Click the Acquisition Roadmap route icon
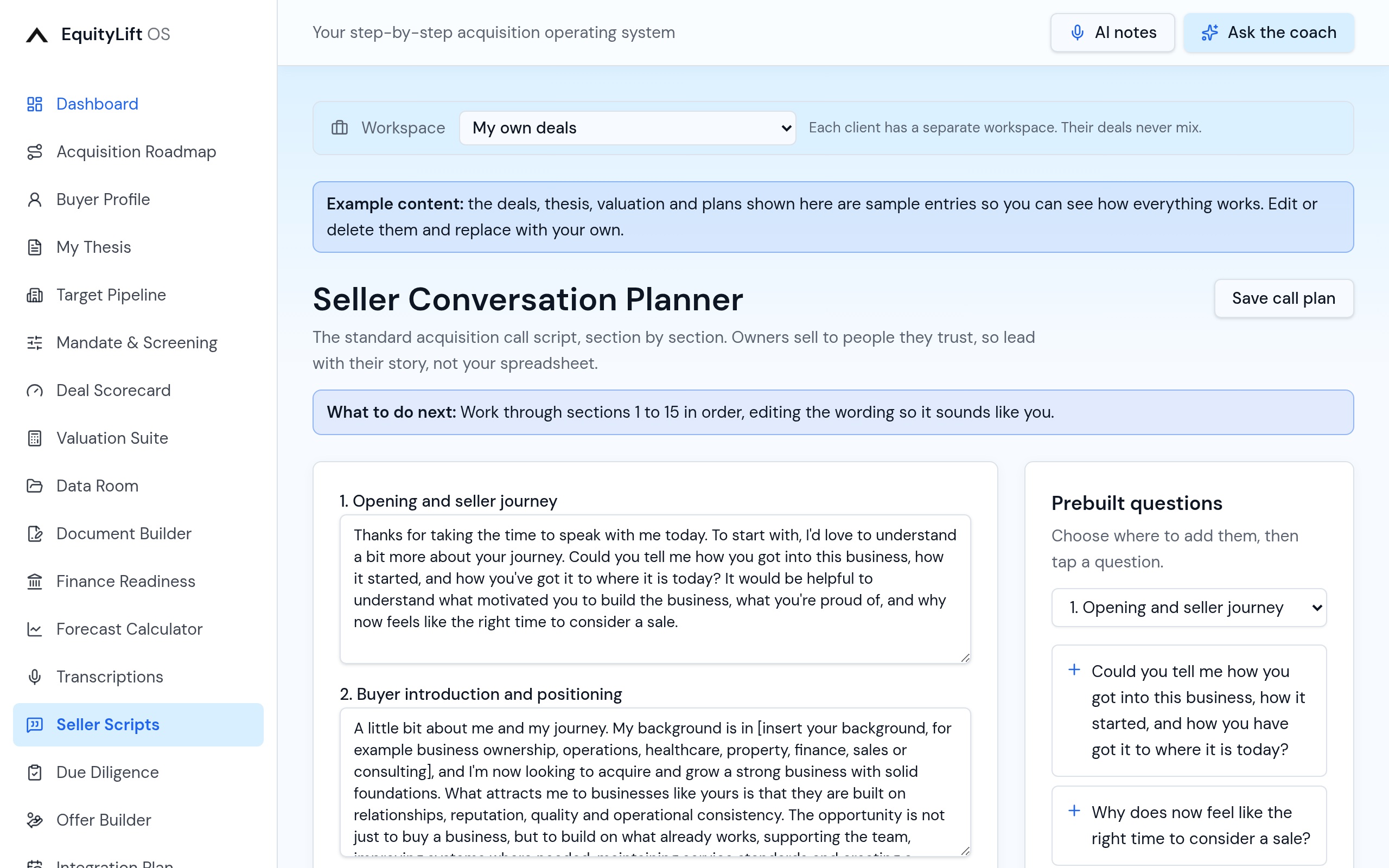This screenshot has width=1389, height=868. click(34, 151)
